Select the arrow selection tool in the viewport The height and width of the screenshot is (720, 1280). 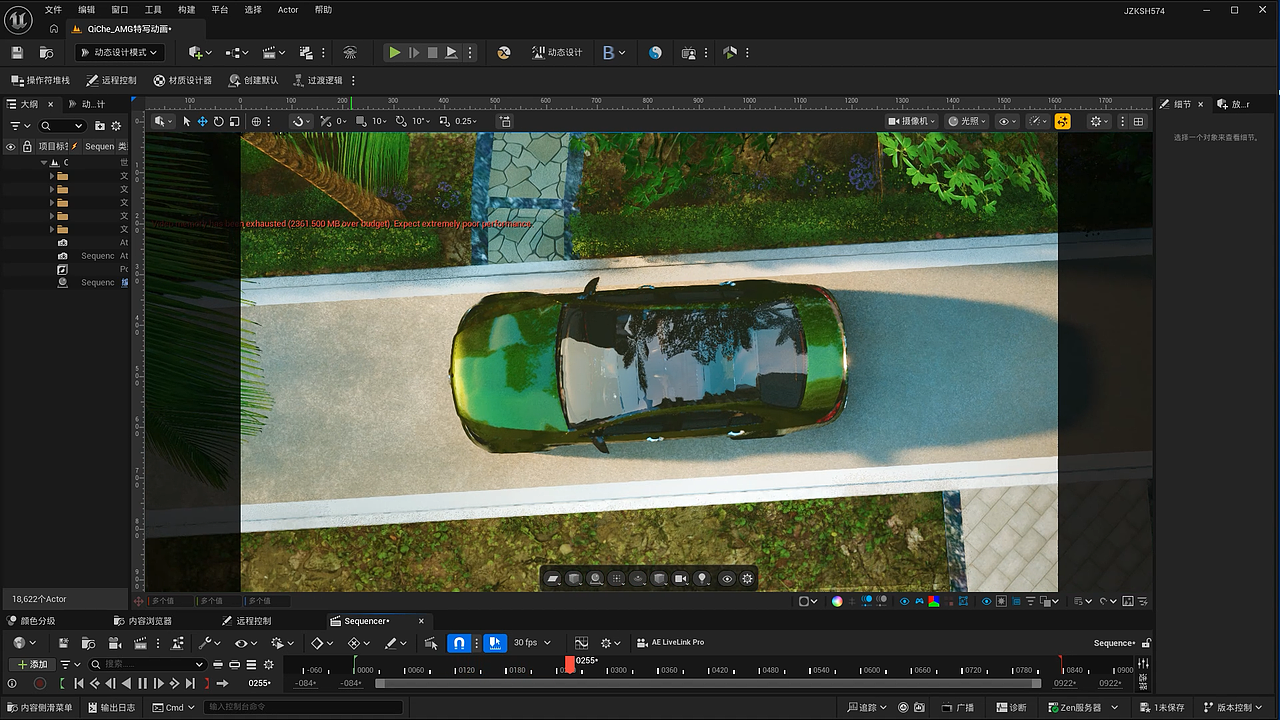pos(186,121)
